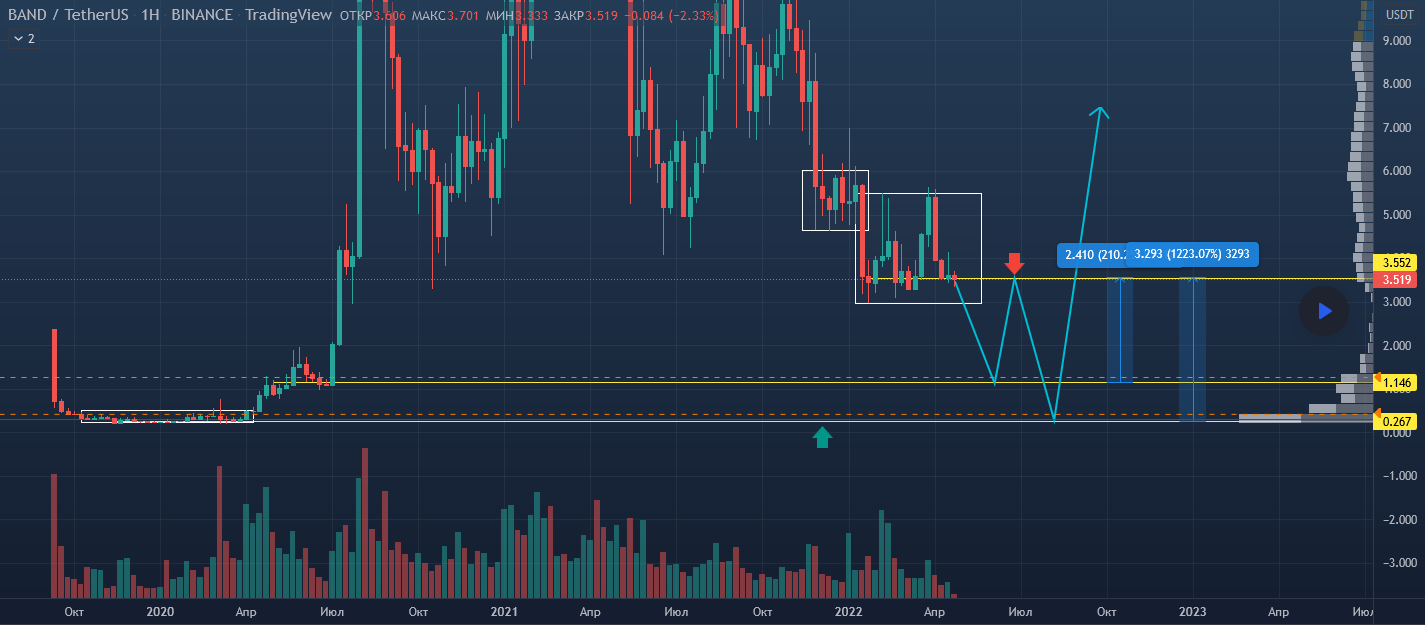The height and width of the screenshot is (625, 1425).
Task: Click the 2023 label on time axis
Action: pyautogui.click(x=1193, y=610)
